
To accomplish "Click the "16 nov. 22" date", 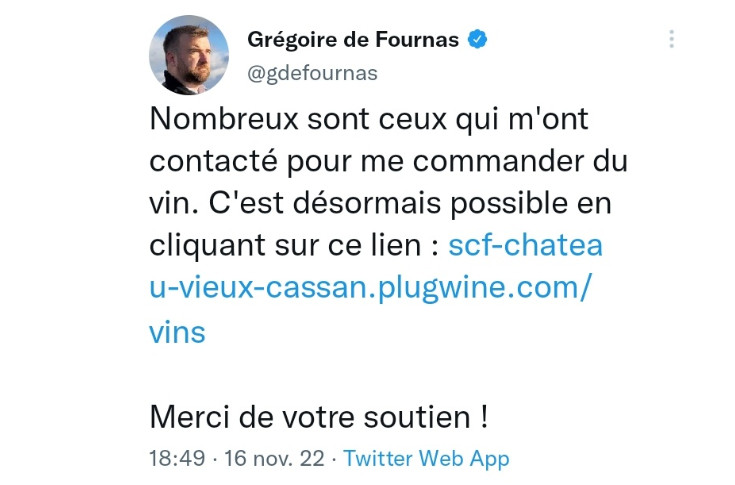I will 270,459.
